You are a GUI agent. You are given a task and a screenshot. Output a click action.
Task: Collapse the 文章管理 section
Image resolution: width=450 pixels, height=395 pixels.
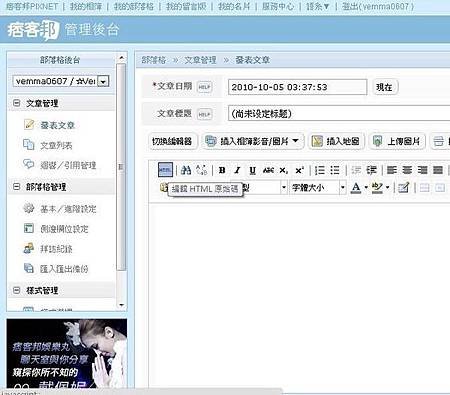tap(16, 103)
